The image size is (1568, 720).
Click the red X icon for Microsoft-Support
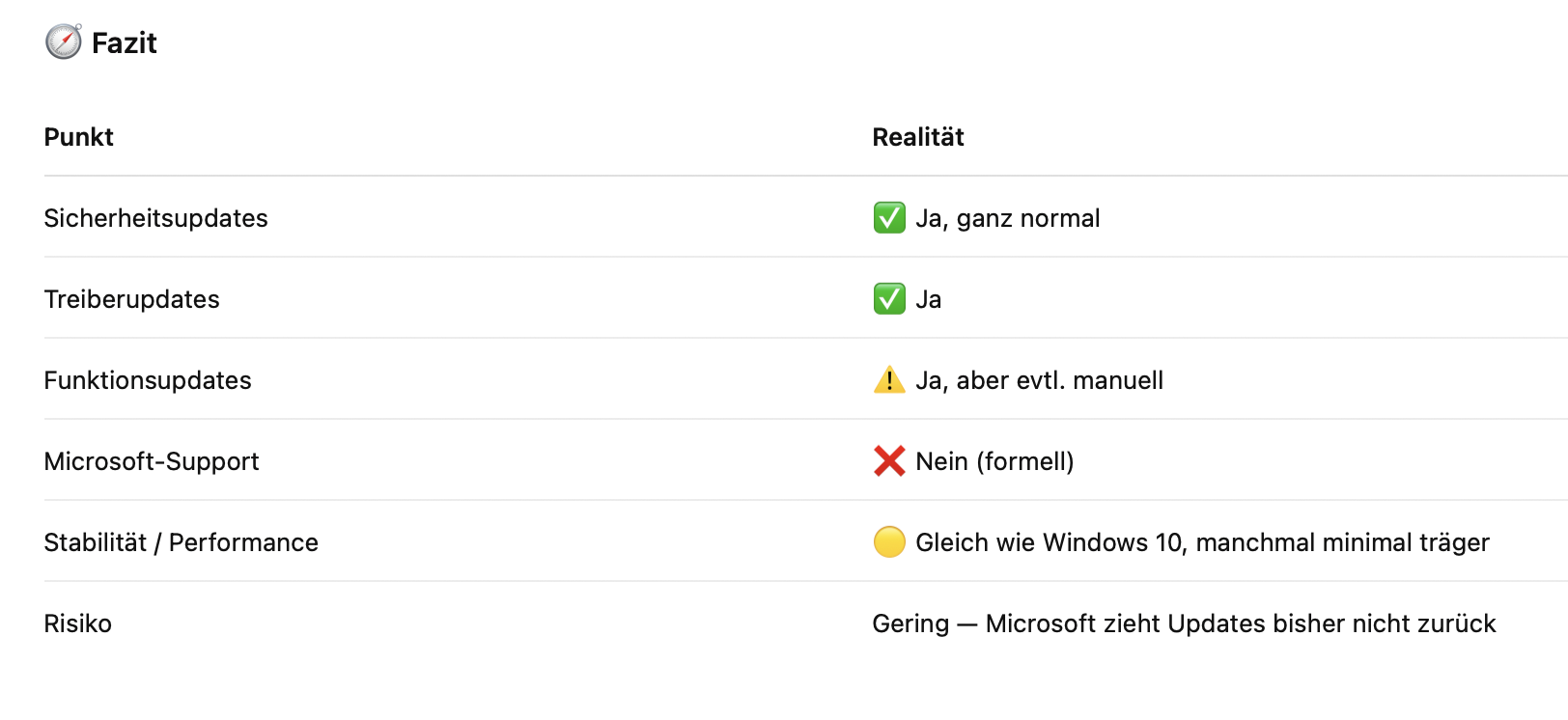click(889, 461)
